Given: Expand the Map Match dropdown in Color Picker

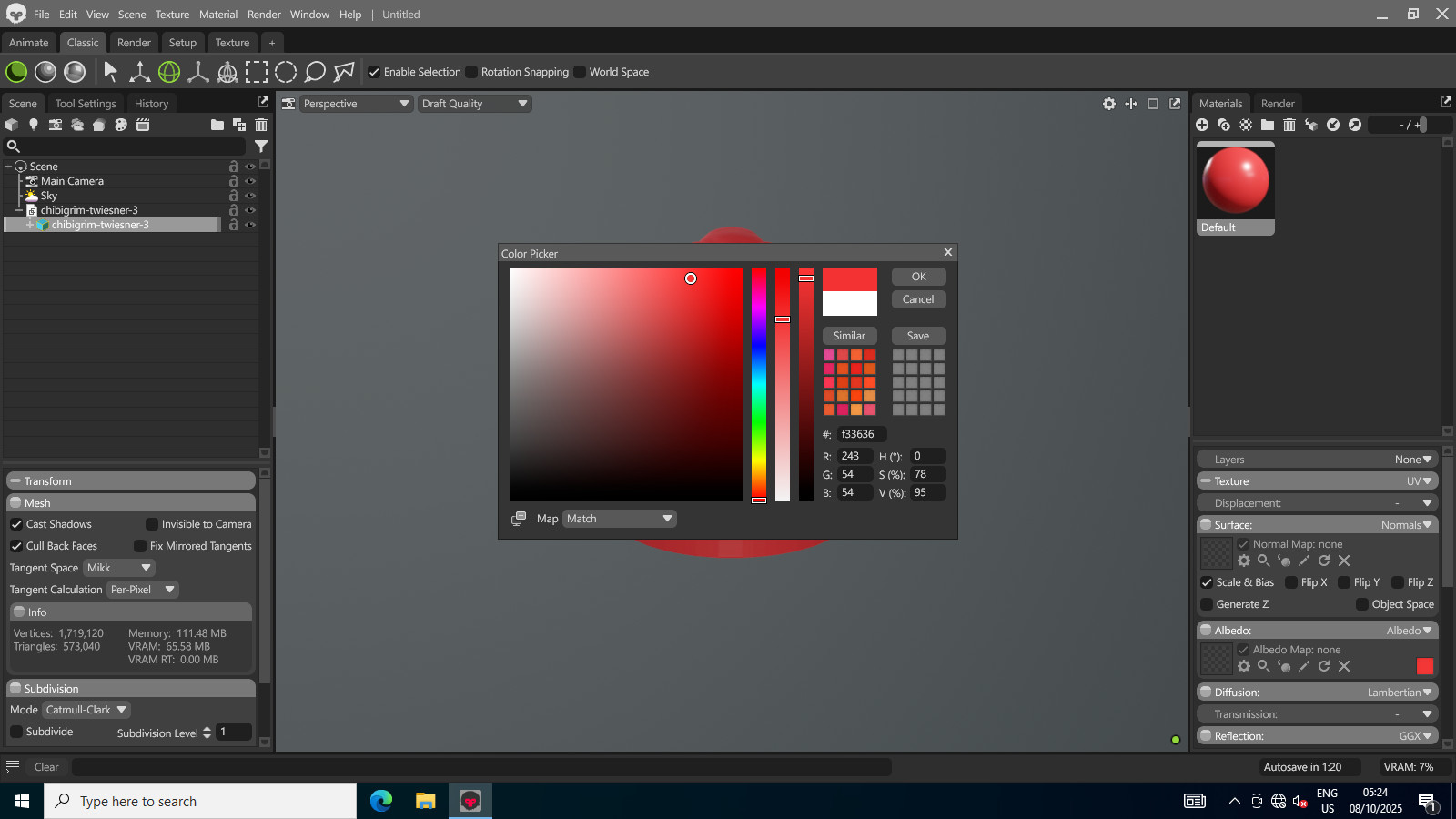Looking at the screenshot, I should (619, 519).
